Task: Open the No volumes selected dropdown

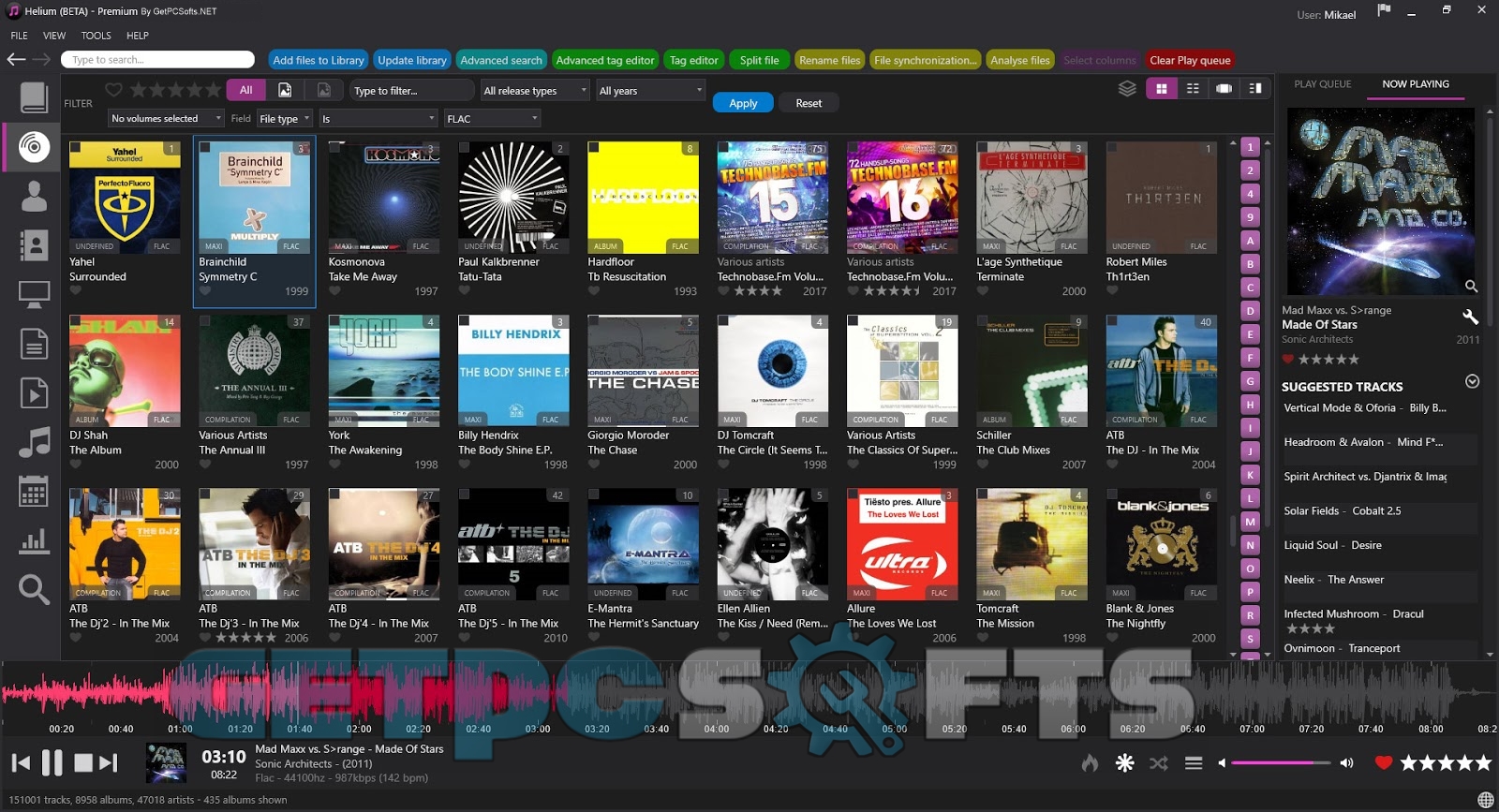Action: coord(166,119)
